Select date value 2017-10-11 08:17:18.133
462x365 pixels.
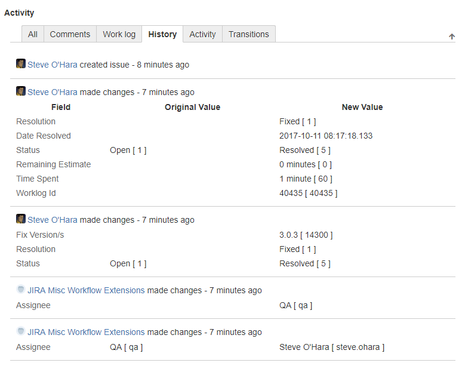(326, 136)
